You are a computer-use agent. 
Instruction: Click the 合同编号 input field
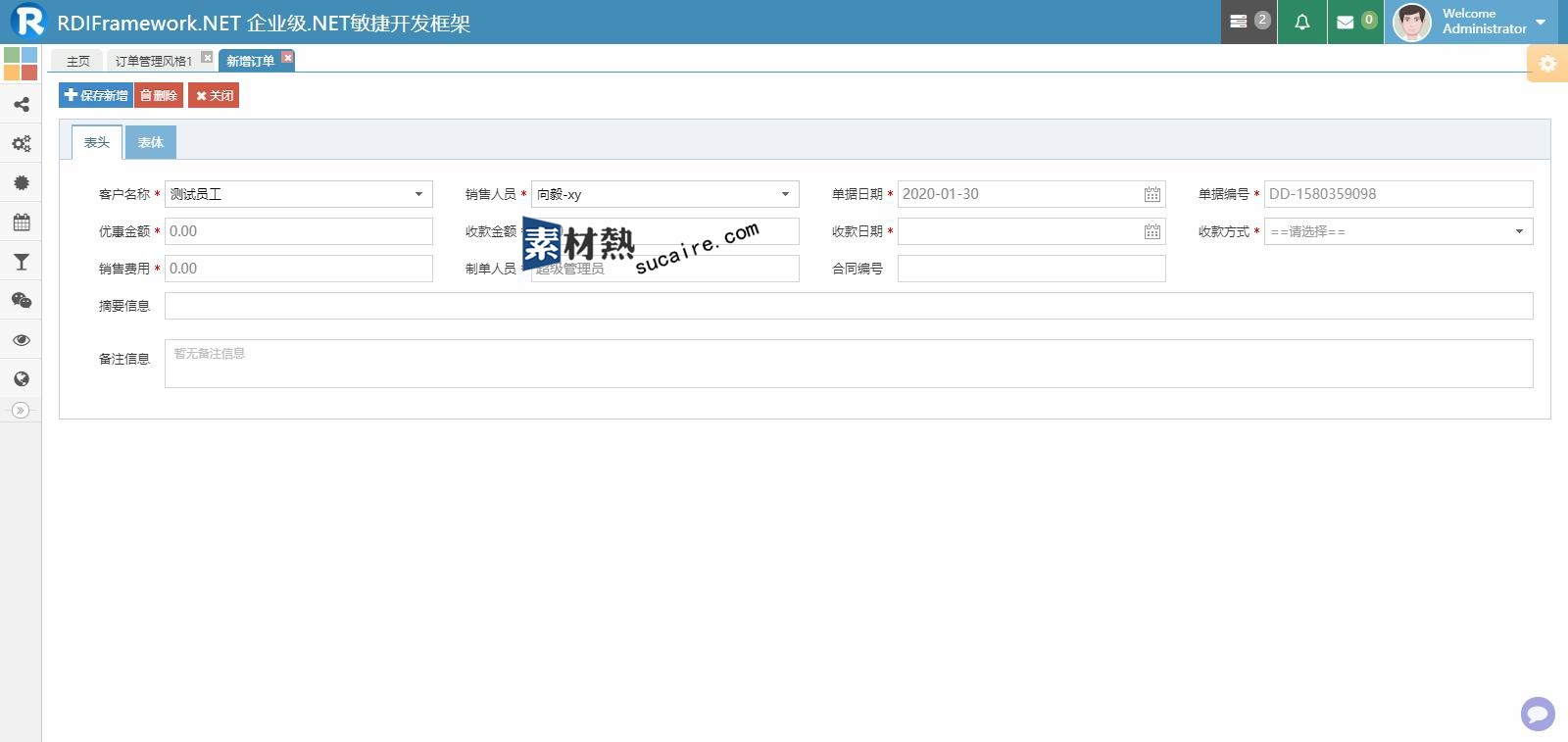(x=1032, y=269)
